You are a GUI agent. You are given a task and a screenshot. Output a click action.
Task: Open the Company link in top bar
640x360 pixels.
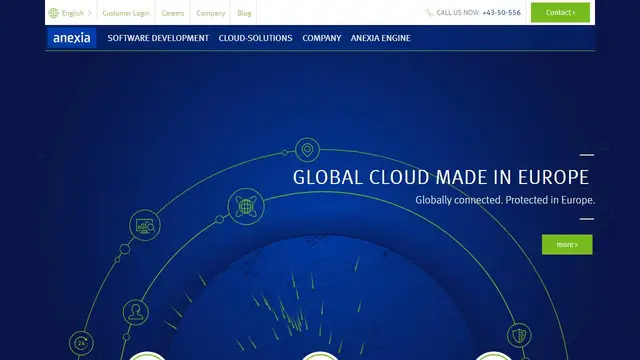211,13
